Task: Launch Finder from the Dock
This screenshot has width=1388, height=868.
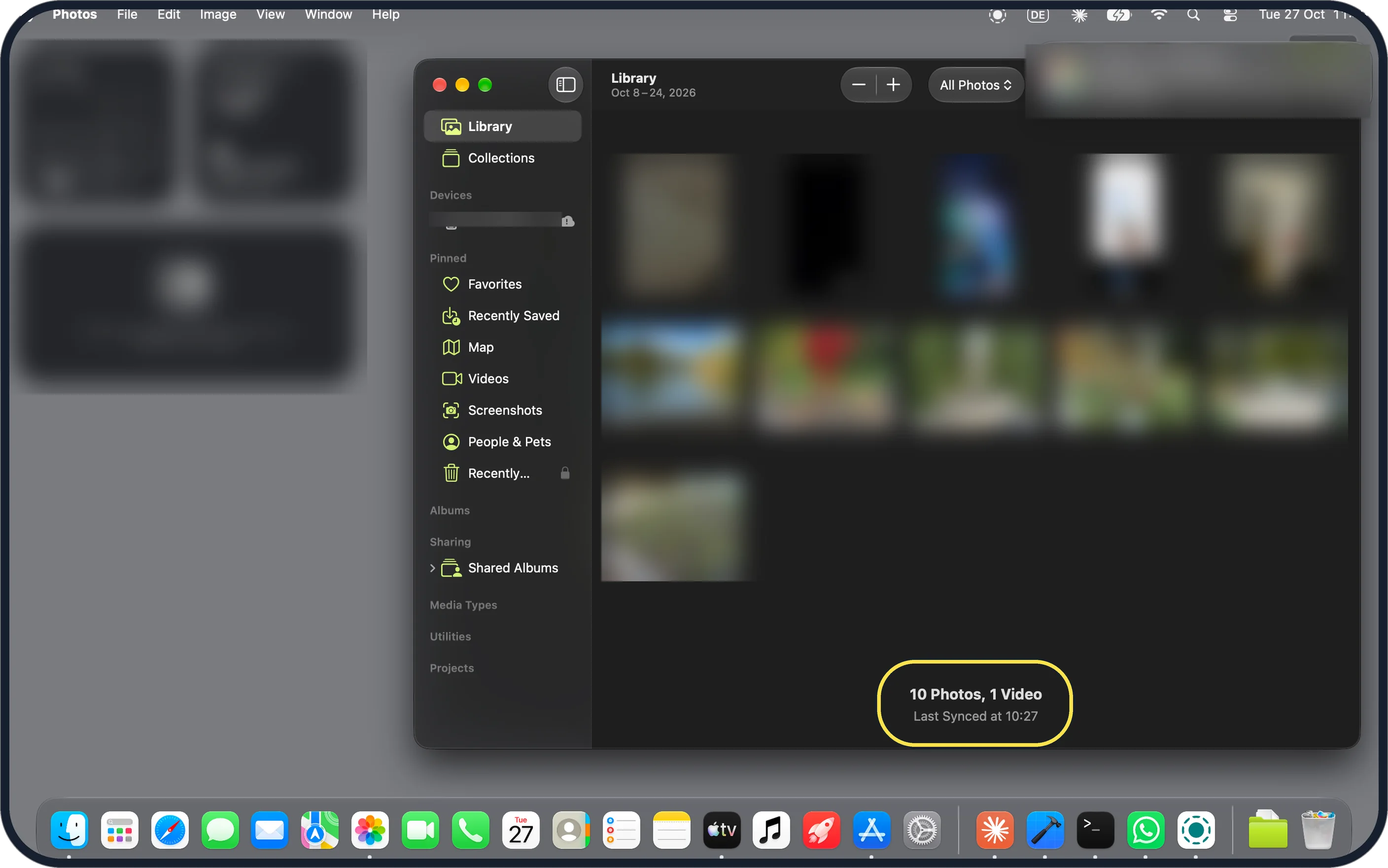Action: [x=69, y=830]
